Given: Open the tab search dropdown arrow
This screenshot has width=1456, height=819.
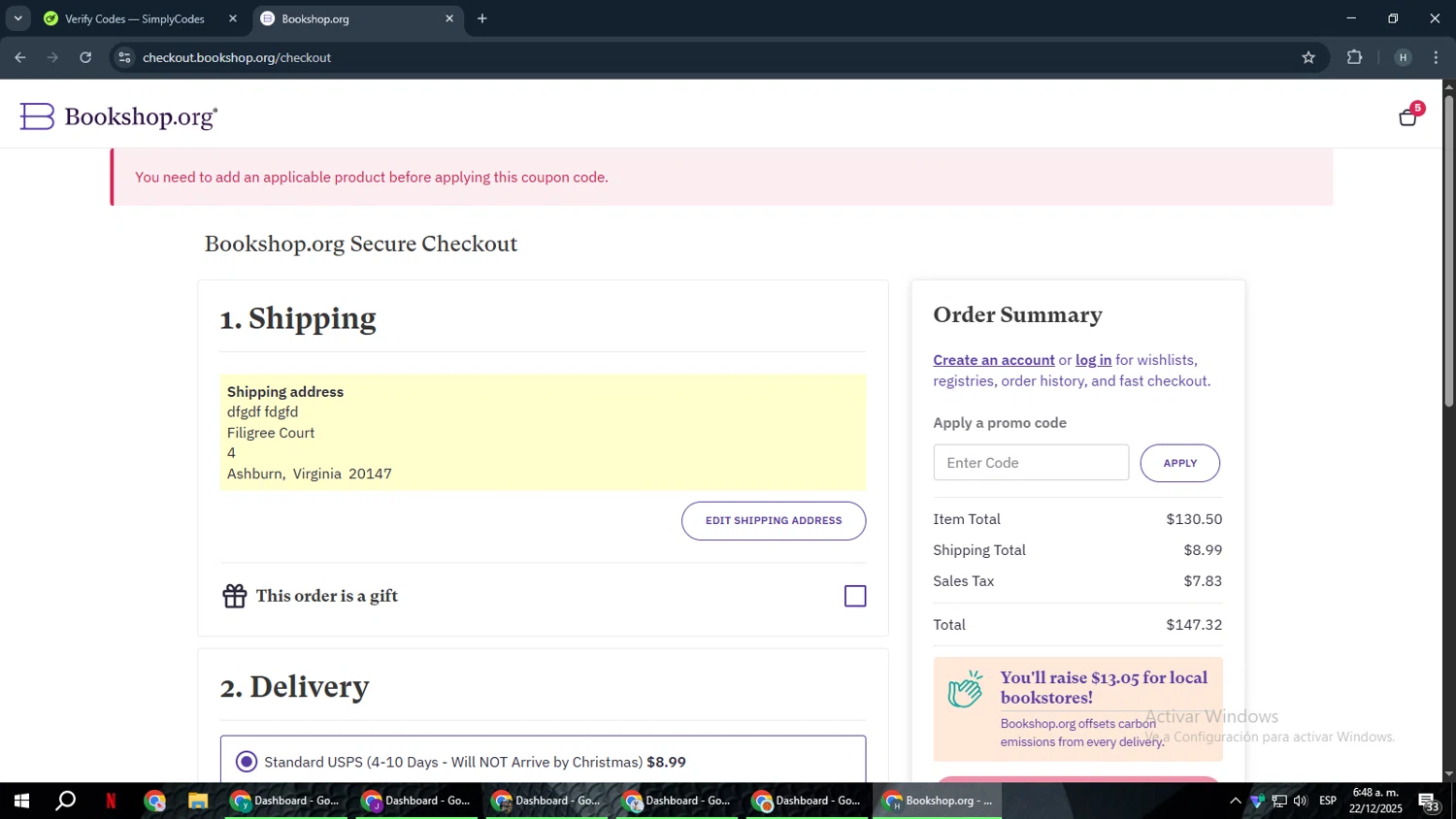Looking at the screenshot, I should [17, 18].
